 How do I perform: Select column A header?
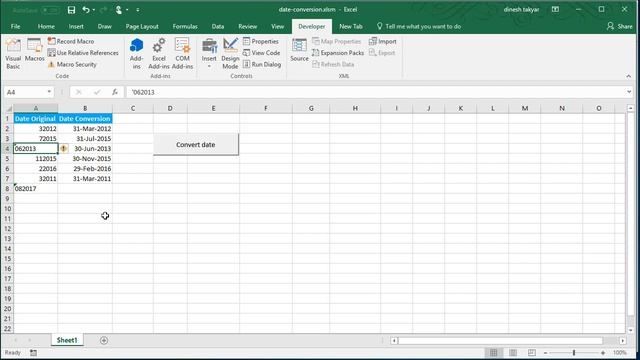[36, 108]
